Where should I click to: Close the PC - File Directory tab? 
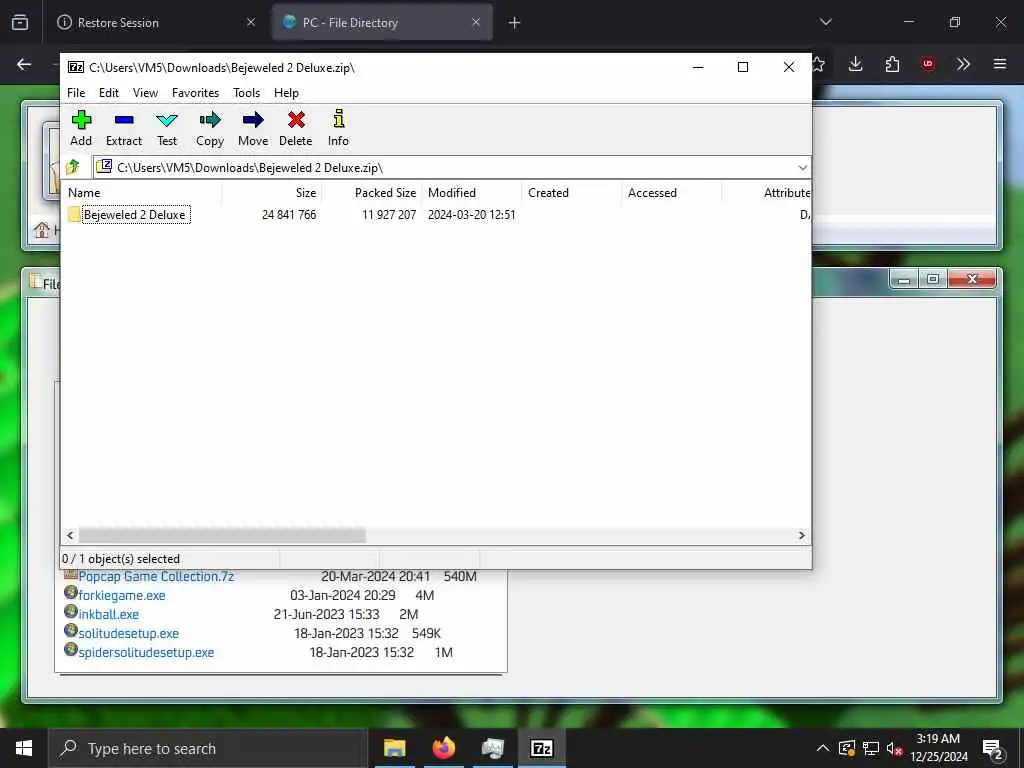[x=476, y=23]
